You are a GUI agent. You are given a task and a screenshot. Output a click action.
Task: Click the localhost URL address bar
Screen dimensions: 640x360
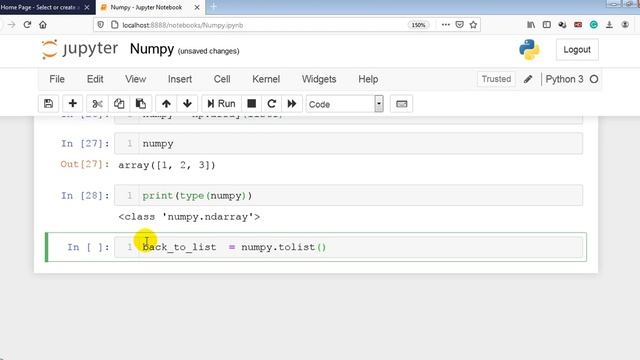261,25
